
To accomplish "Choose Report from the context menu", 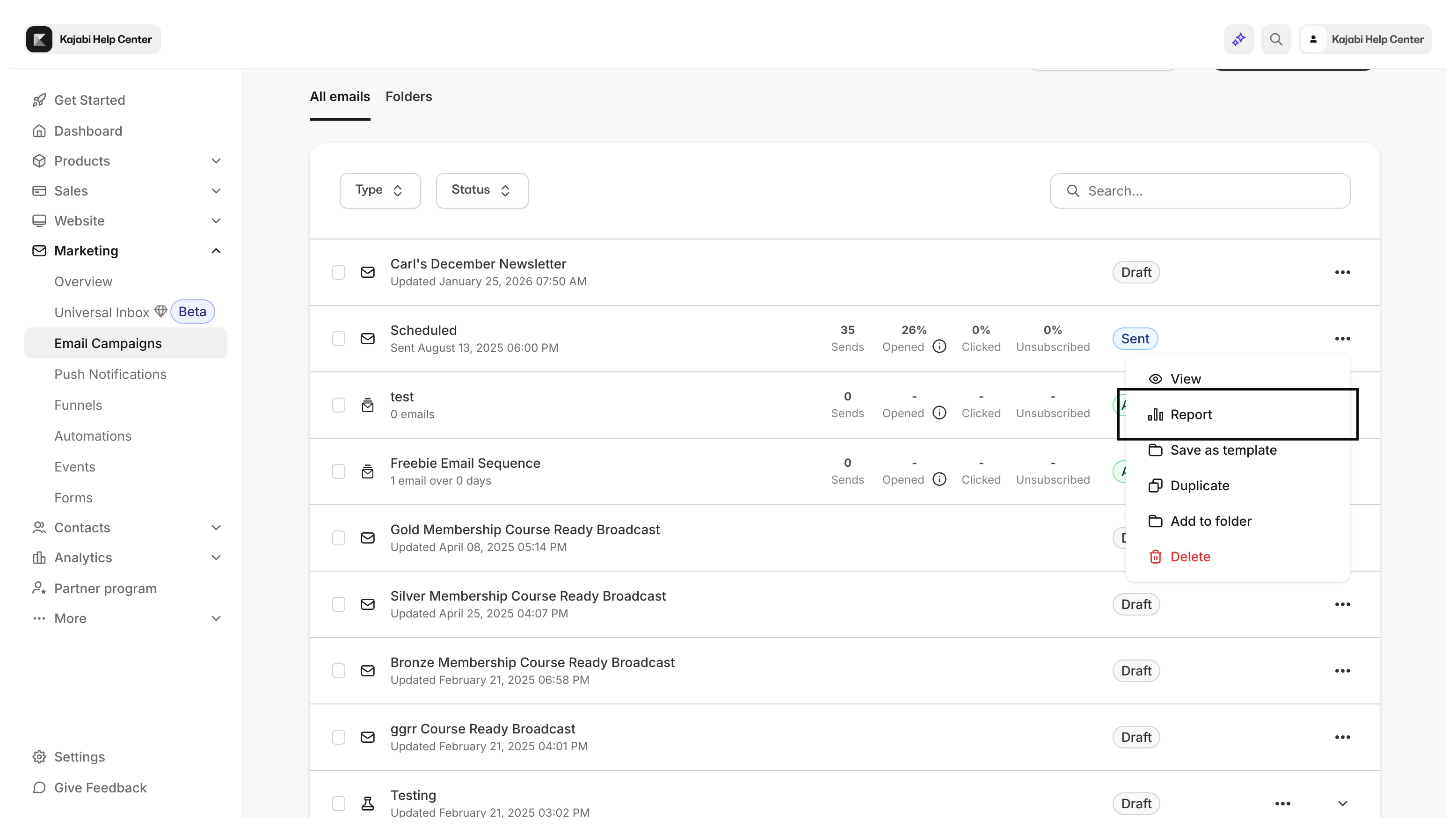I will pos(1191,414).
